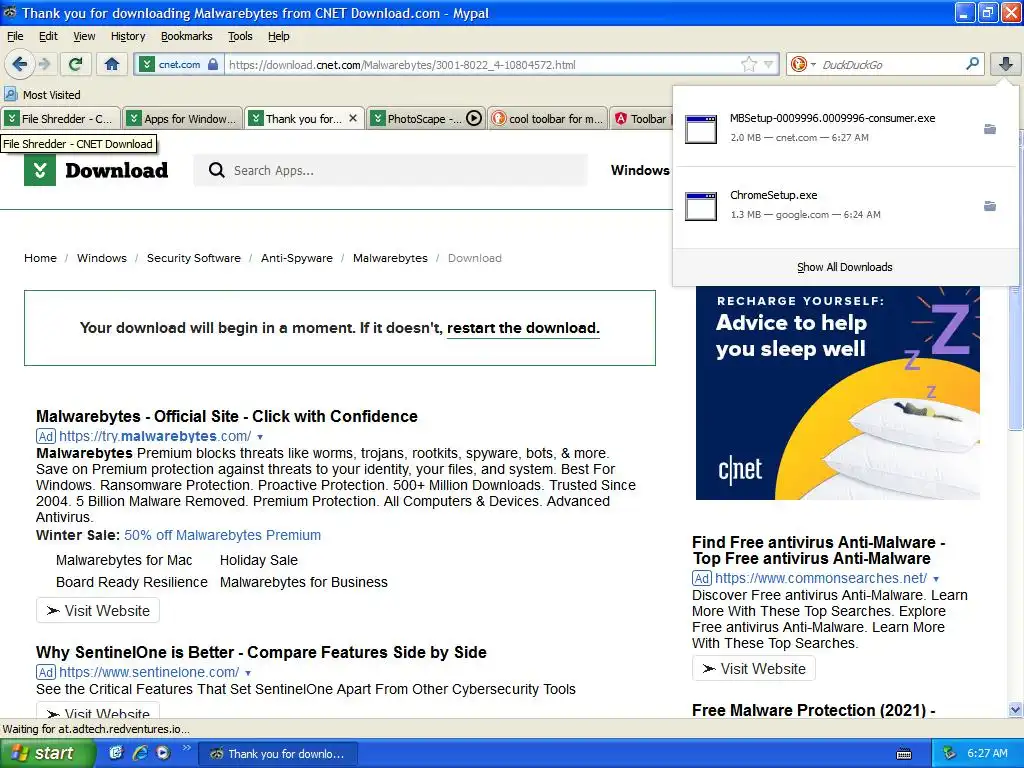Screen dimensions: 1024x768
Task: Open Windows Media Player Quick Launch icon
Action: [163, 753]
